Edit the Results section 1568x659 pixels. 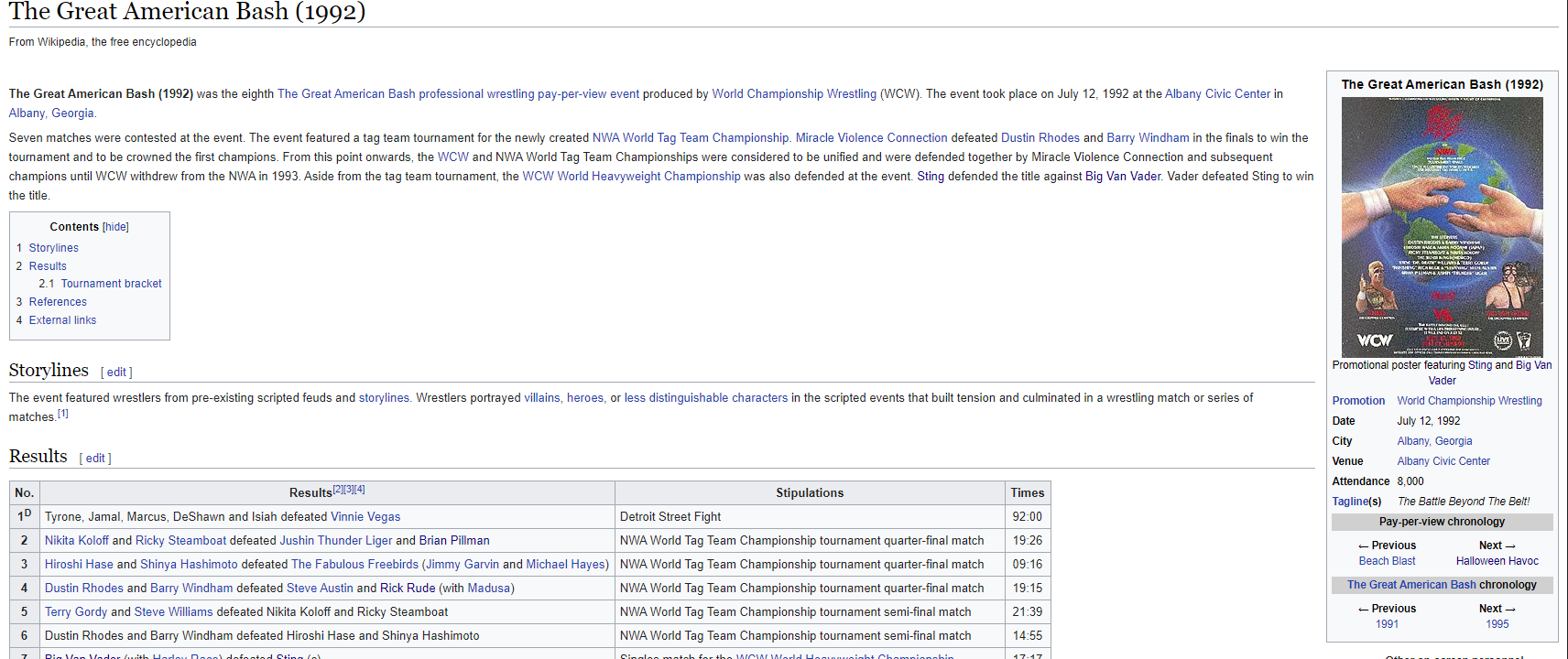(95, 459)
